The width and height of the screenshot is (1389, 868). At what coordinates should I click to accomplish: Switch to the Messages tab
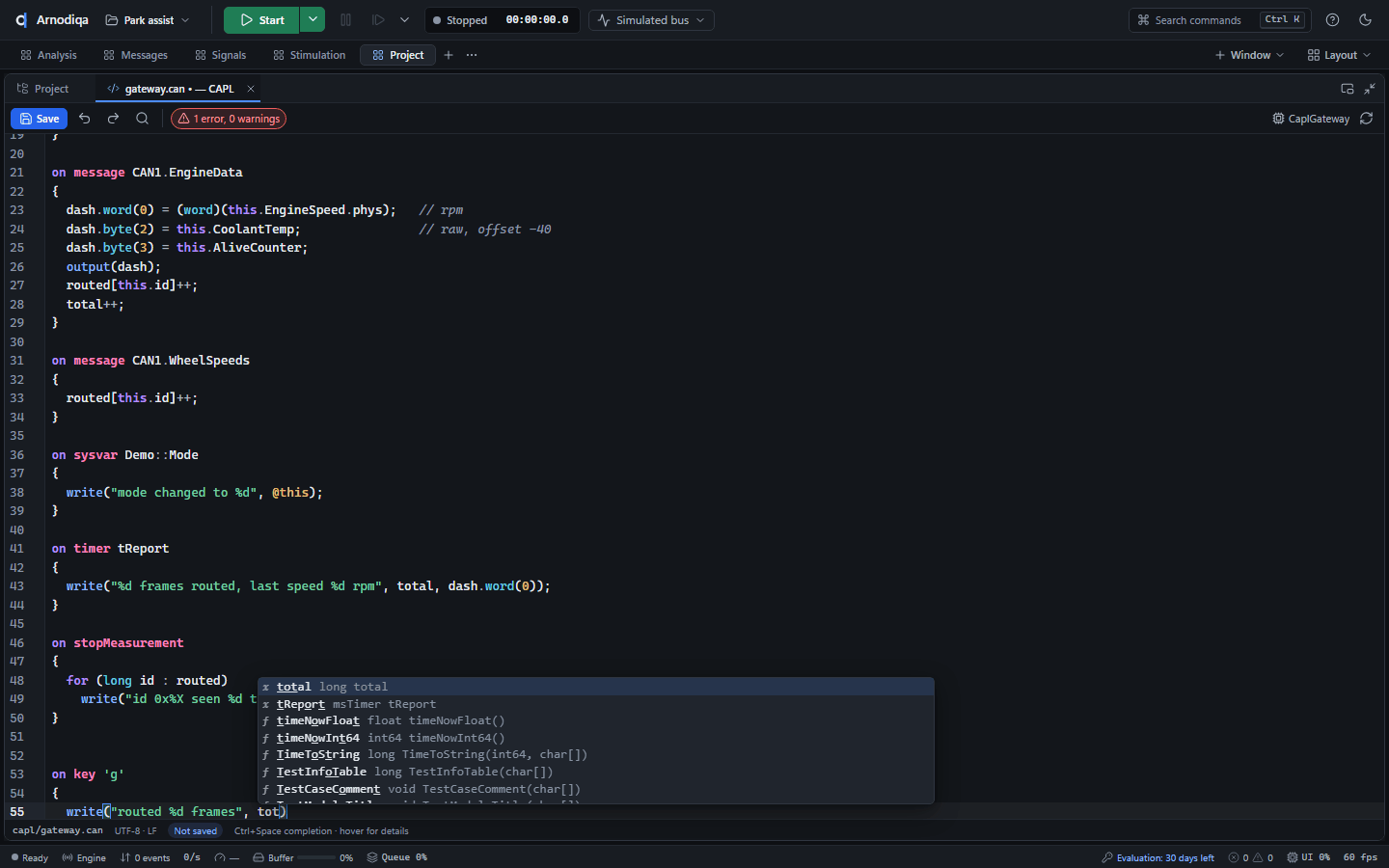[136, 55]
